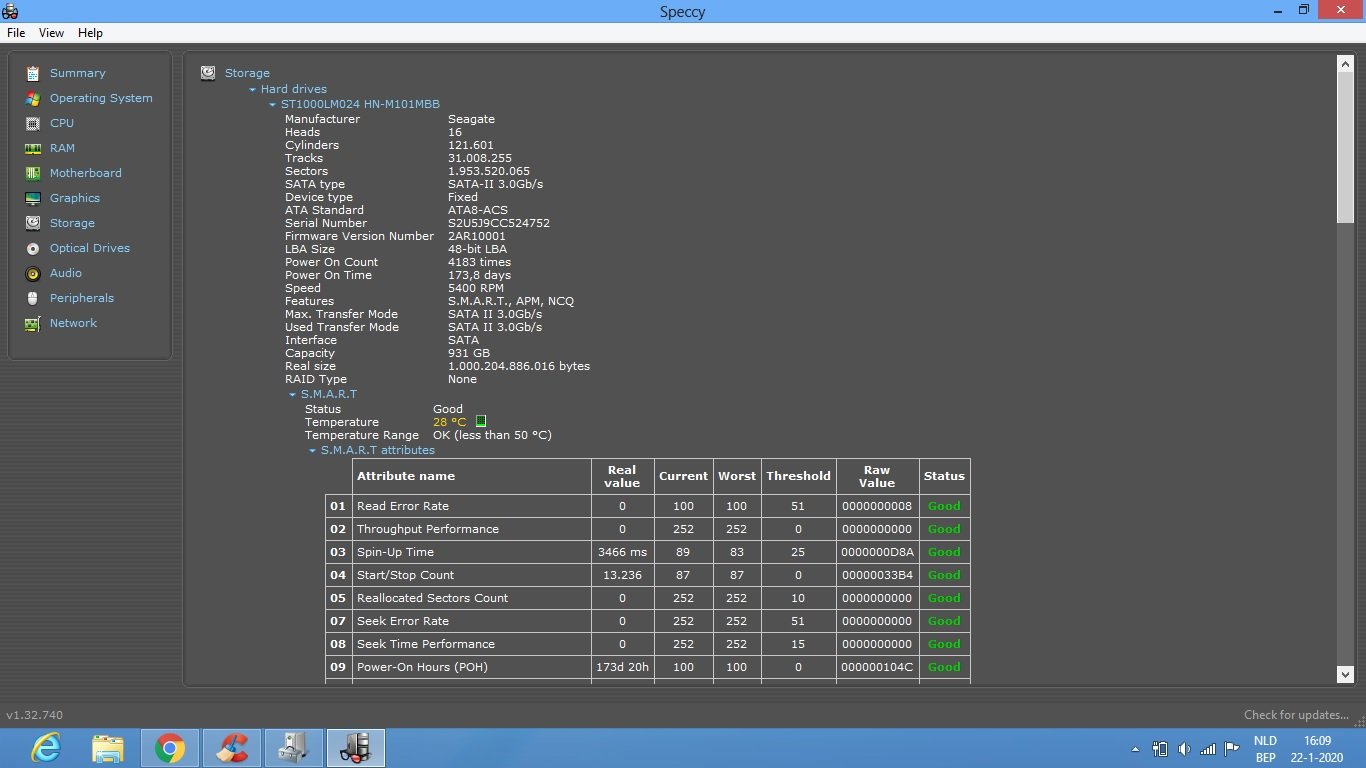Click the Threshold column header
The width and height of the screenshot is (1366, 768).
[798, 476]
